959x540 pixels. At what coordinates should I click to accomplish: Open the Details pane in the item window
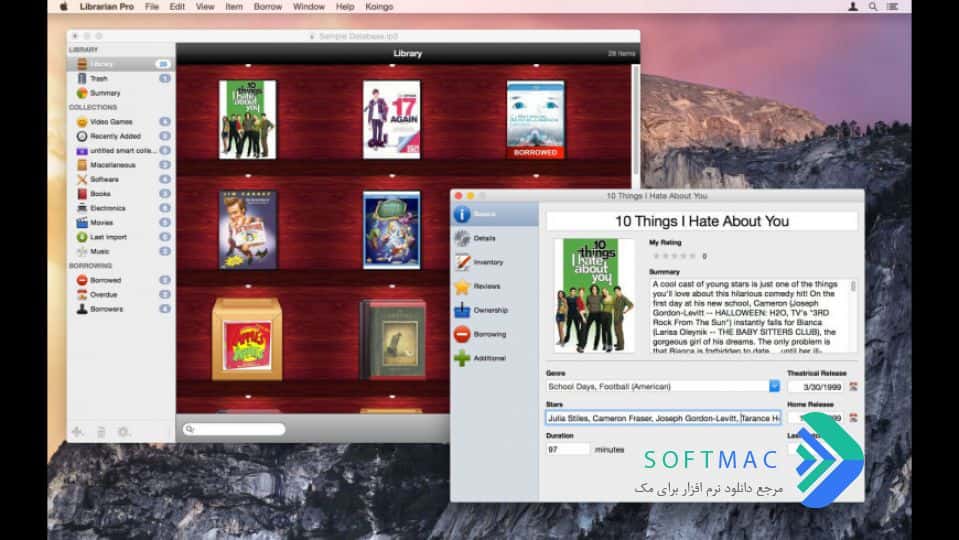pos(495,238)
